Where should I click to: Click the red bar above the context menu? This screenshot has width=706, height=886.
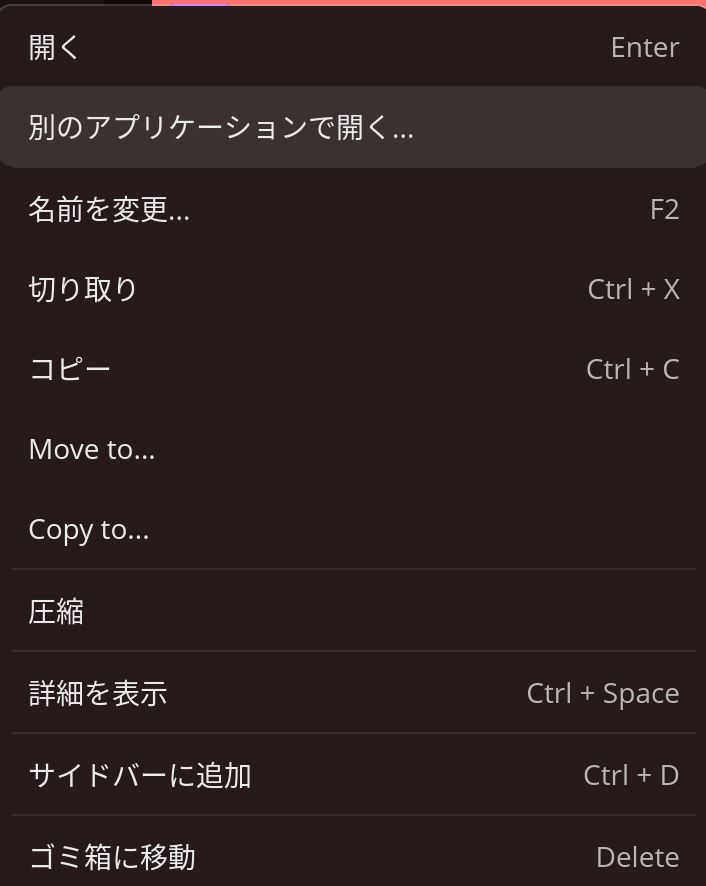click(x=450, y=3)
